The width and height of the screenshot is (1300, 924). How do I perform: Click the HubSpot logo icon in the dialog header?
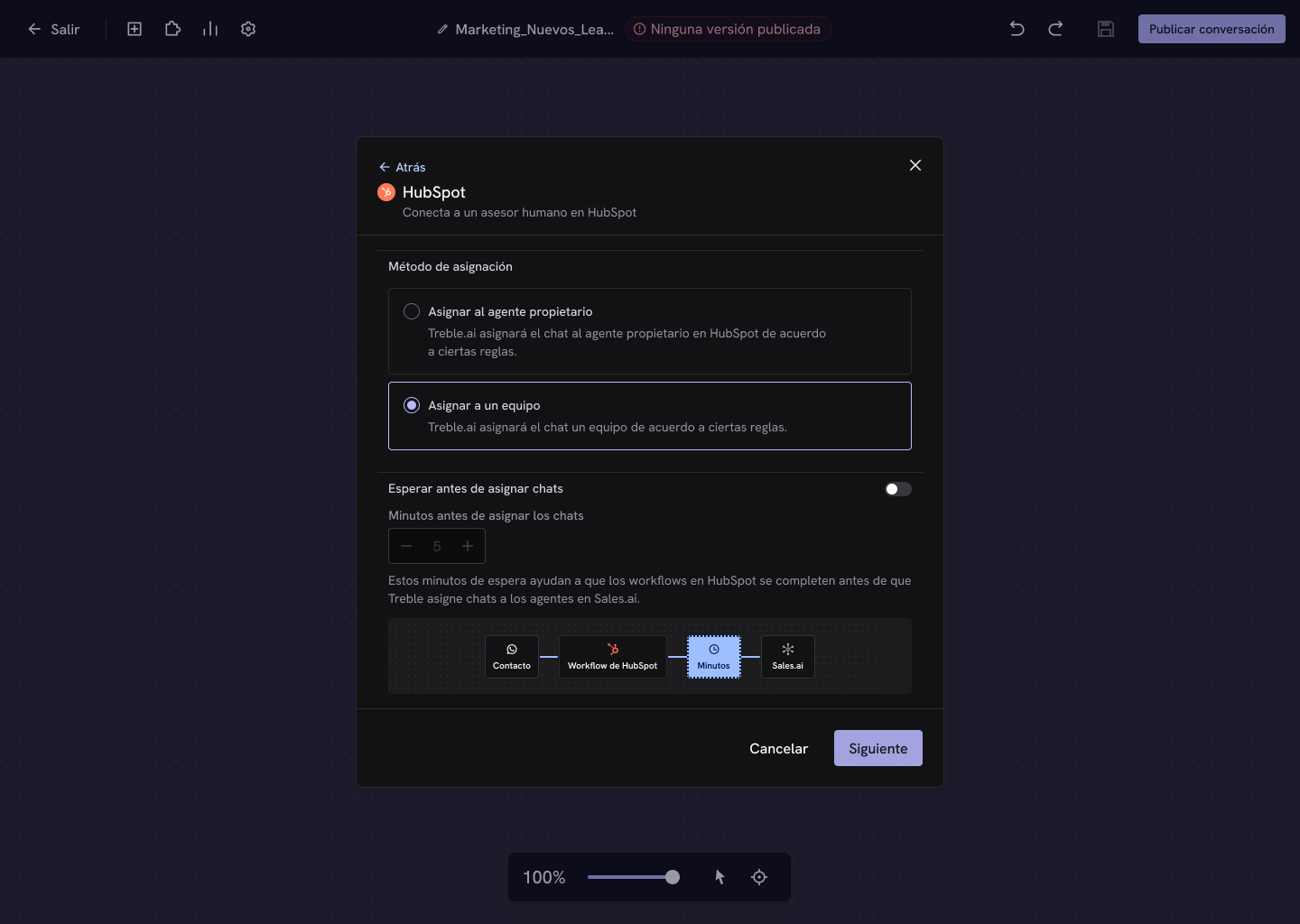tap(386, 192)
